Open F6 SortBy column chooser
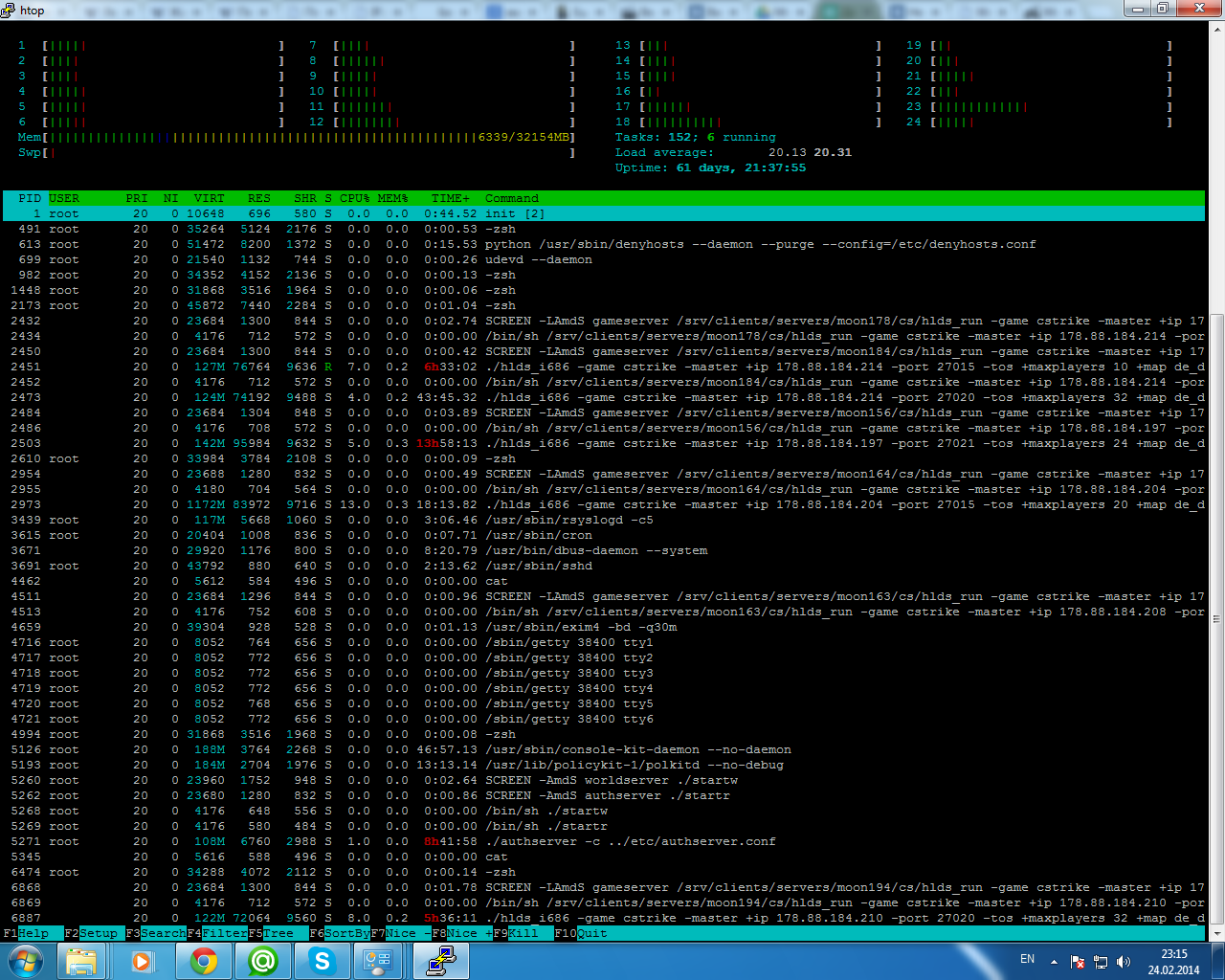 pyautogui.click(x=340, y=933)
